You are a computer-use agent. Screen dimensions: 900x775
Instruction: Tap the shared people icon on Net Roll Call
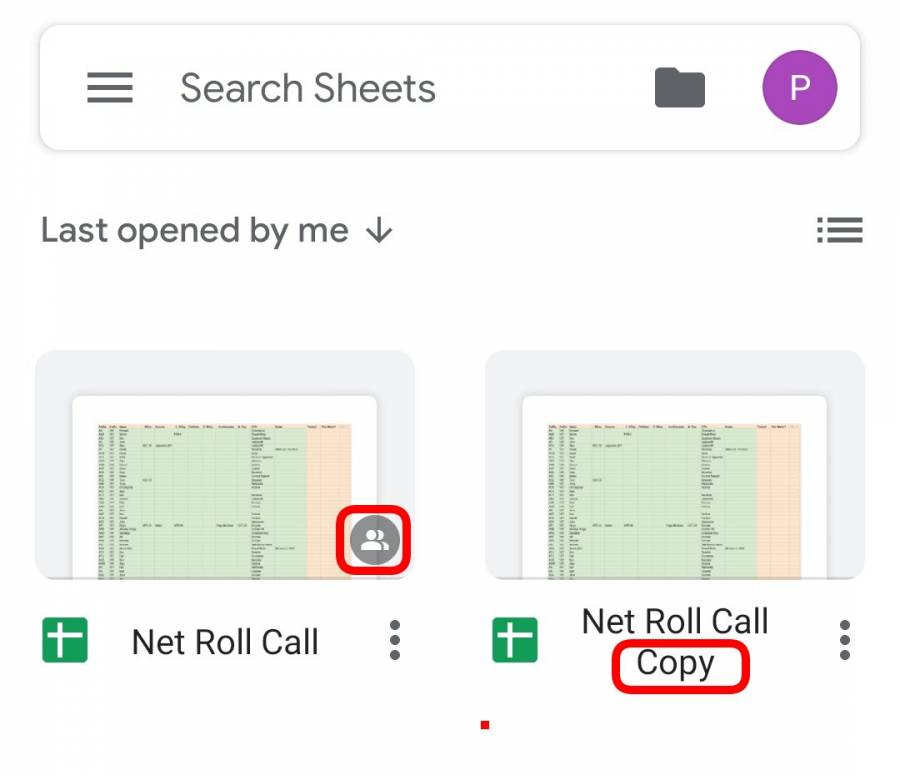click(374, 540)
